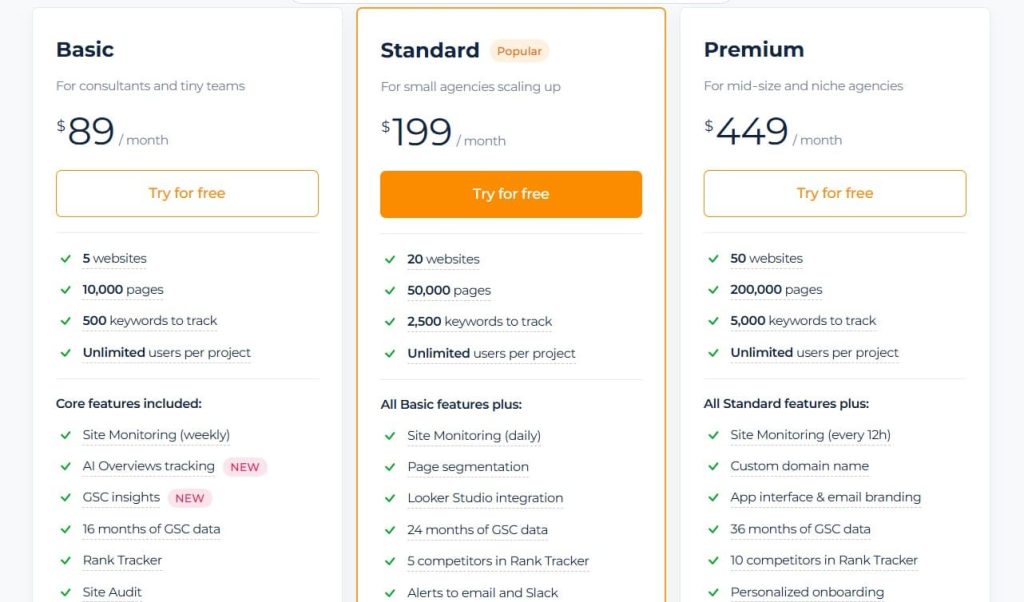Click the NEW badge next to GSC insights
Viewport: 1024px width, 602px height.
click(189, 498)
